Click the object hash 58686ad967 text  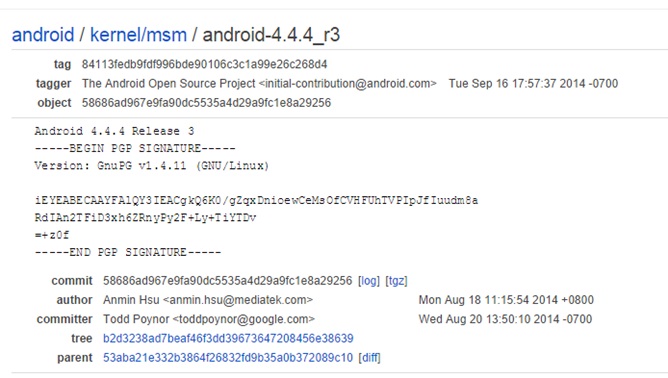(x=206, y=103)
